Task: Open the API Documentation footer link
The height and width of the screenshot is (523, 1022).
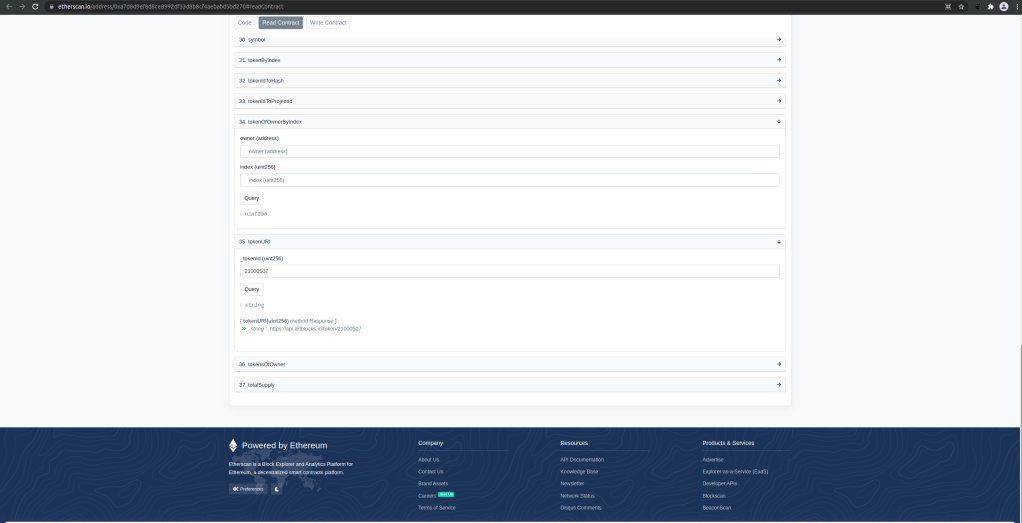Action: pyautogui.click(x=582, y=459)
